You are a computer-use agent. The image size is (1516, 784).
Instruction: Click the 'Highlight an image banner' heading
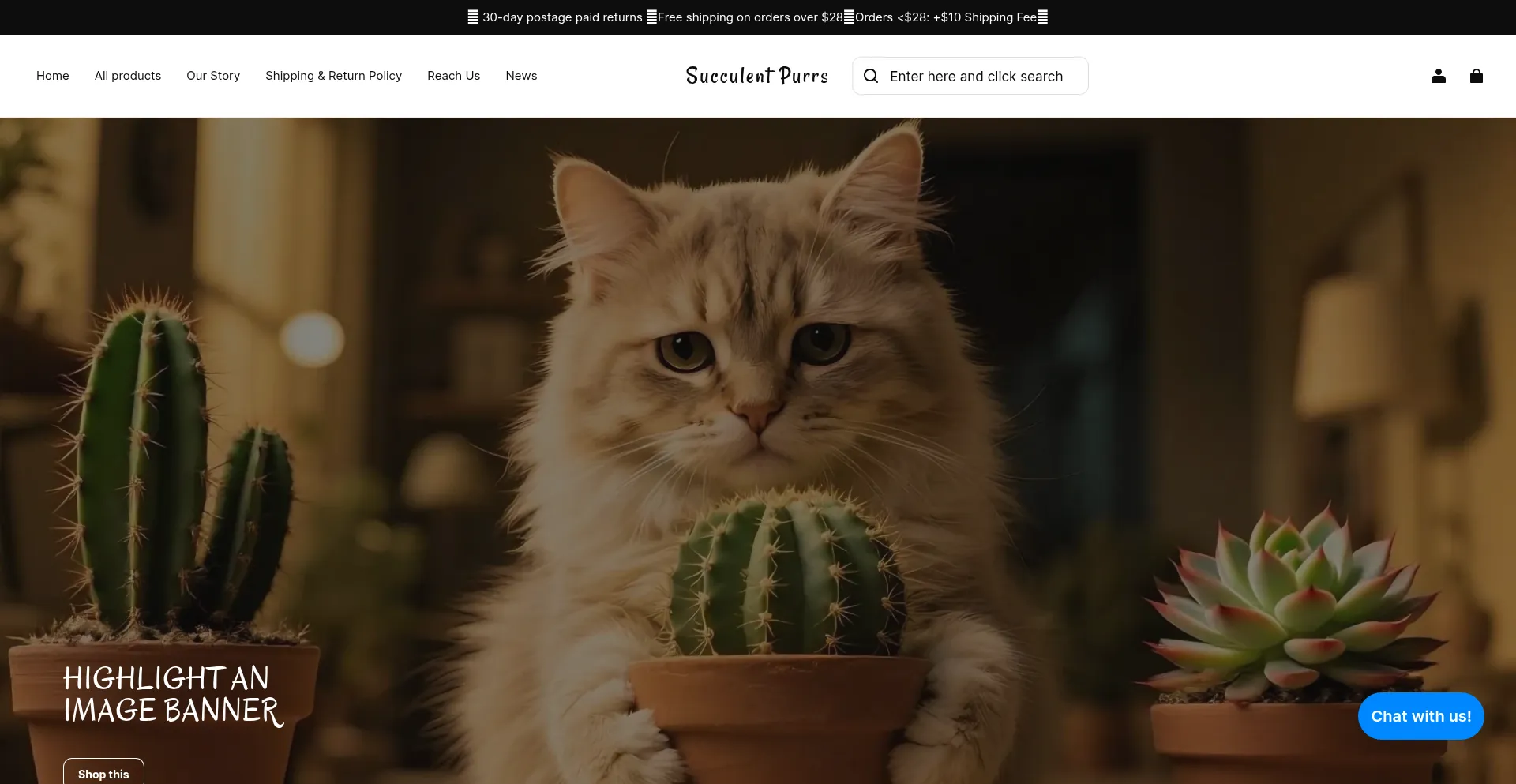(172, 695)
